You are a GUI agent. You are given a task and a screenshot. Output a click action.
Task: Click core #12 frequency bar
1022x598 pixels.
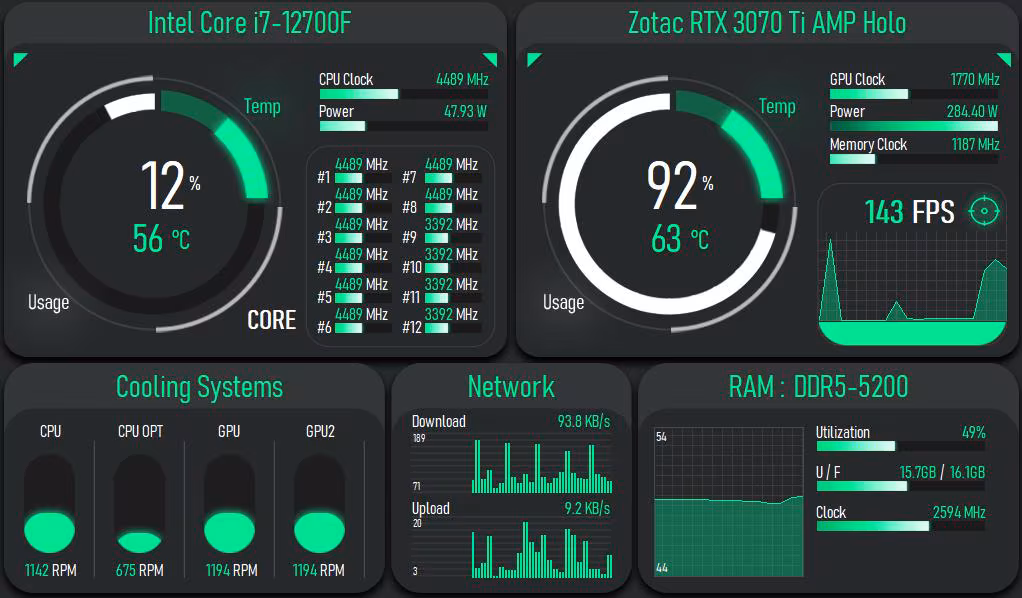click(453, 328)
